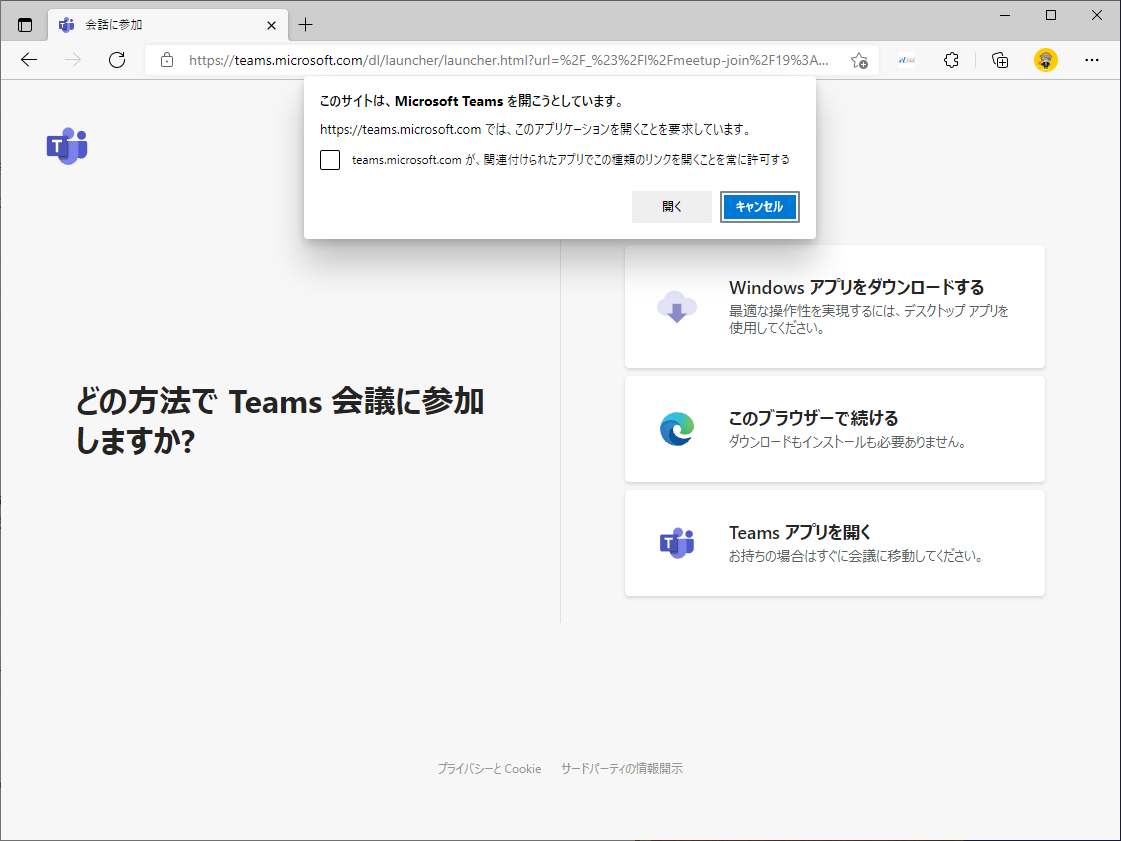Click the Edge browser icon
Screen dimensions: 1121x841
(x=677, y=429)
